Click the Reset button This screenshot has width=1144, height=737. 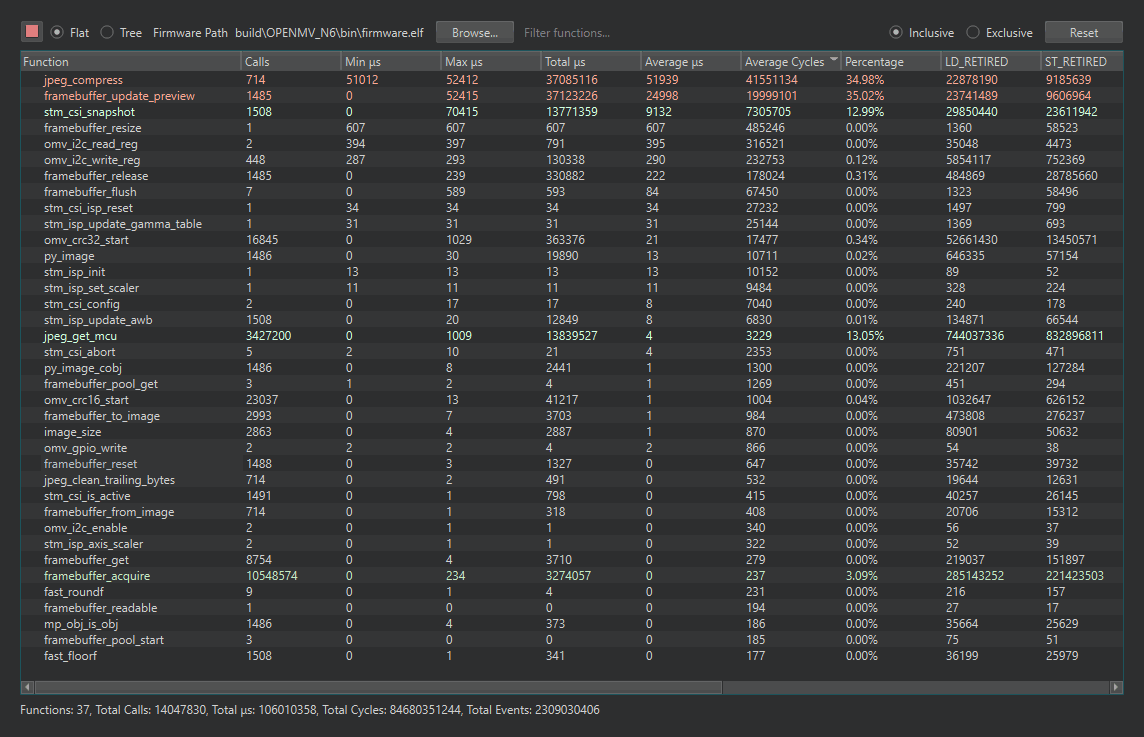[x=1083, y=32]
